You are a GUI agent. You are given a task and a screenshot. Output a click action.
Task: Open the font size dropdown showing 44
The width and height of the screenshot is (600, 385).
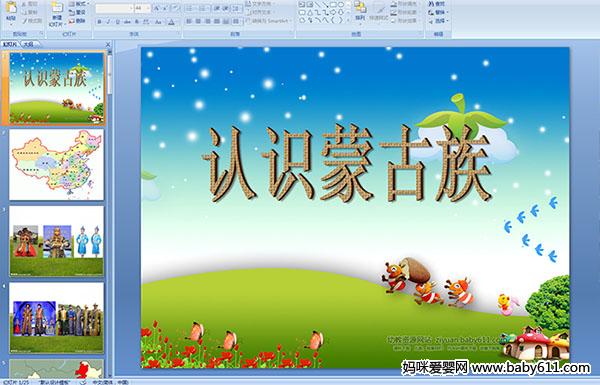pyautogui.click(x=142, y=8)
